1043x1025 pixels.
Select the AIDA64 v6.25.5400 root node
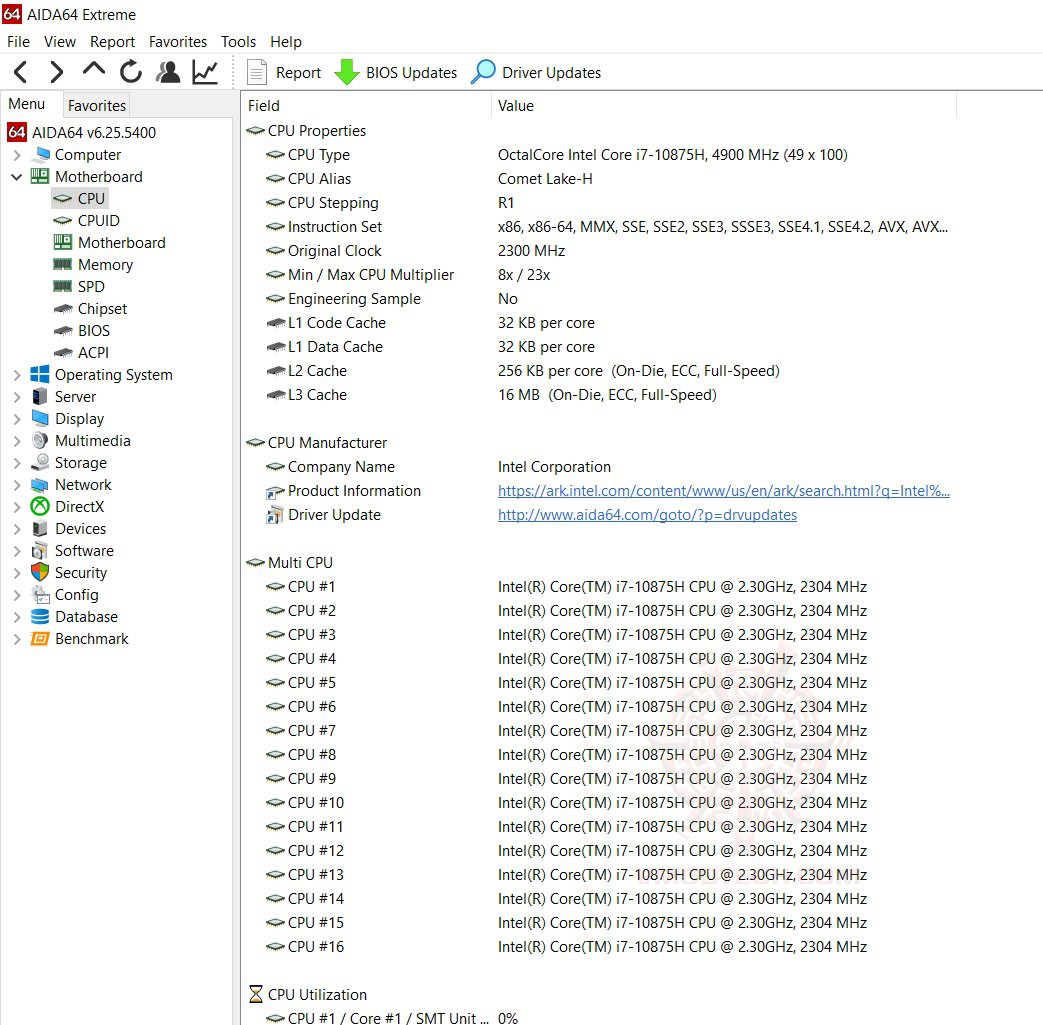click(x=81, y=132)
